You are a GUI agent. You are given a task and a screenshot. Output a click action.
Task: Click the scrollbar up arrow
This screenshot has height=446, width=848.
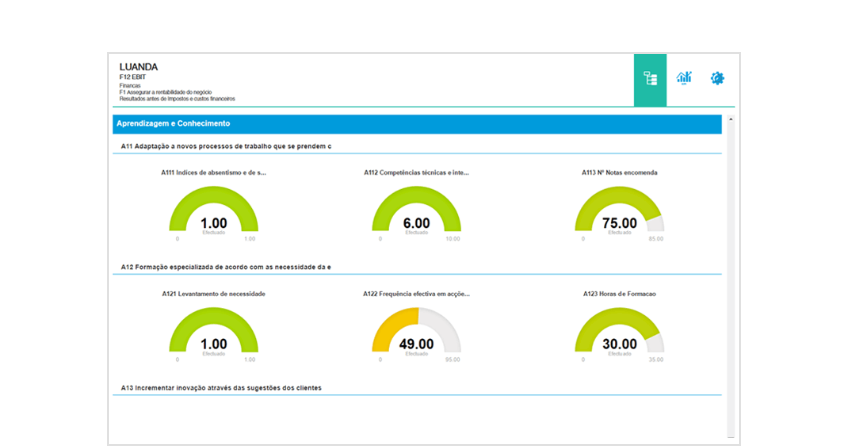[730, 120]
